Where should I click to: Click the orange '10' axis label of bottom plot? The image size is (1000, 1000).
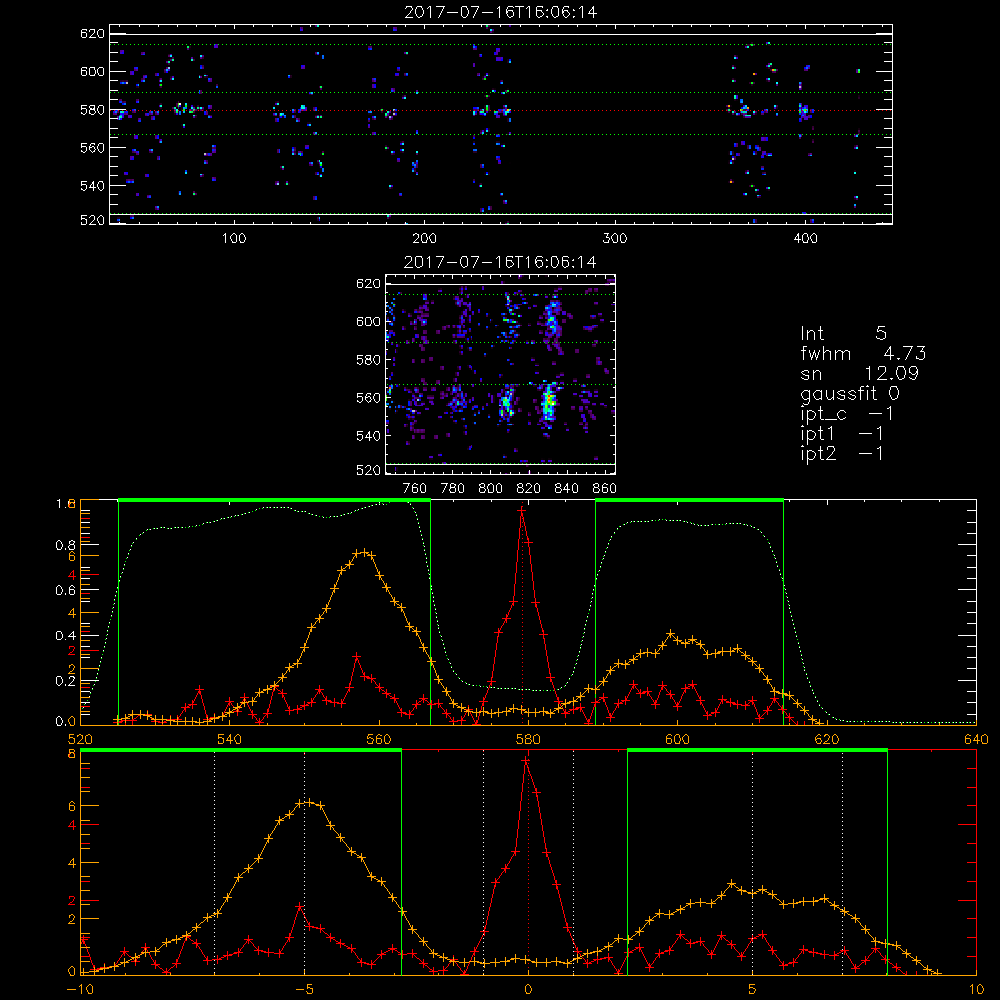976,989
